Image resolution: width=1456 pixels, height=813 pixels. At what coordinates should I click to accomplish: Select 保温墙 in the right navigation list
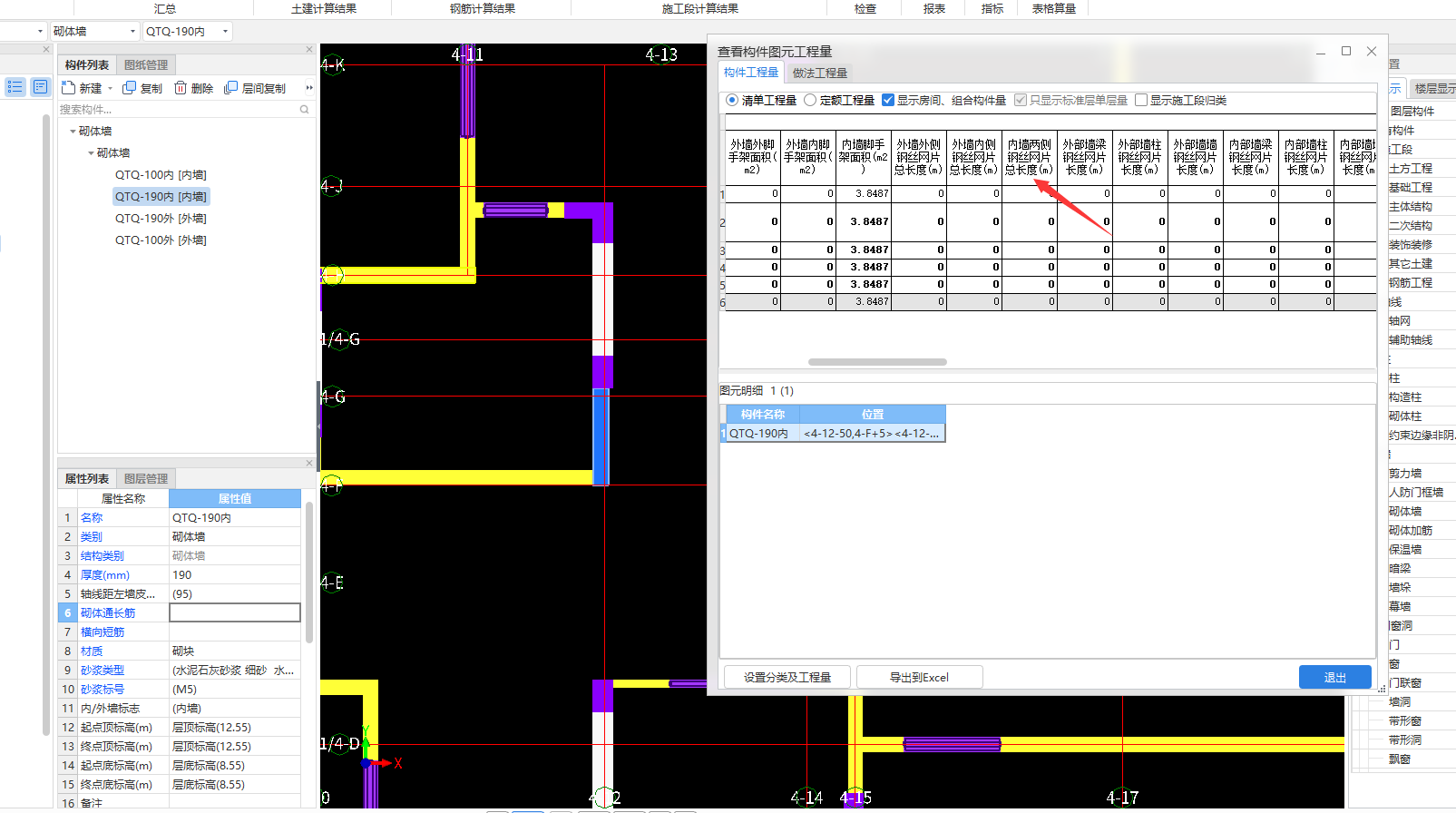point(1404,550)
